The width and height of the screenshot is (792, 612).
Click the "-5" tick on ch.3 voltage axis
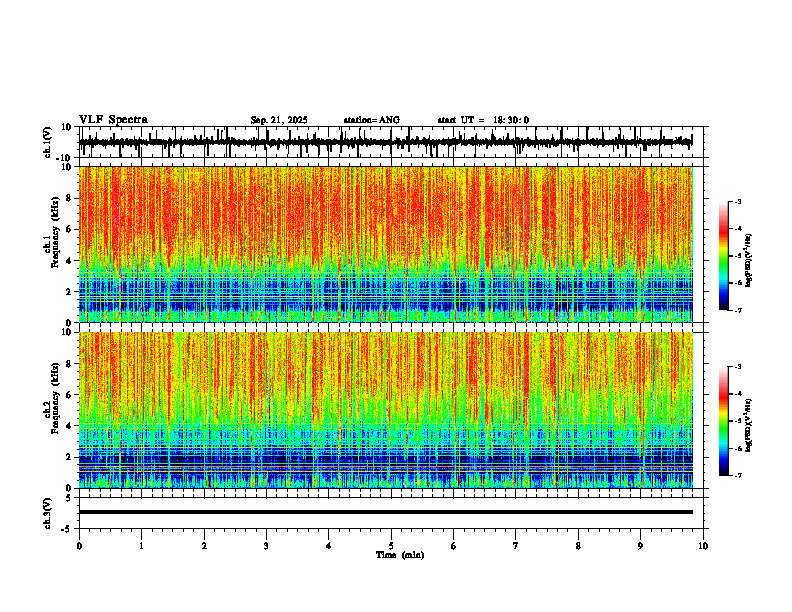click(x=68, y=529)
